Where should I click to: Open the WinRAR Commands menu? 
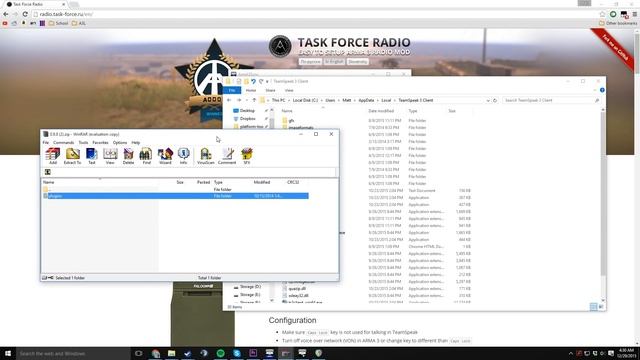click(64, 142)
